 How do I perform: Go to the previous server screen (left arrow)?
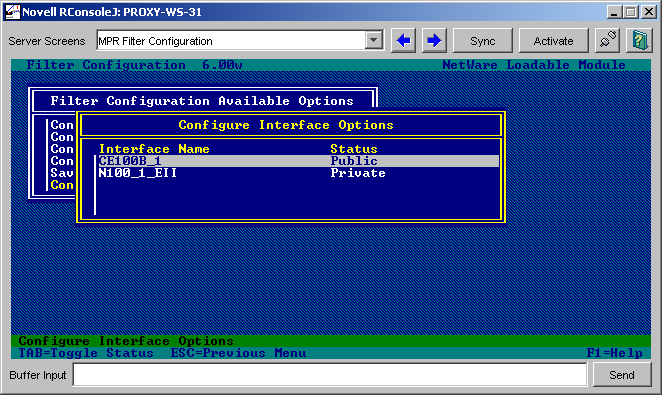click(403, 41)
